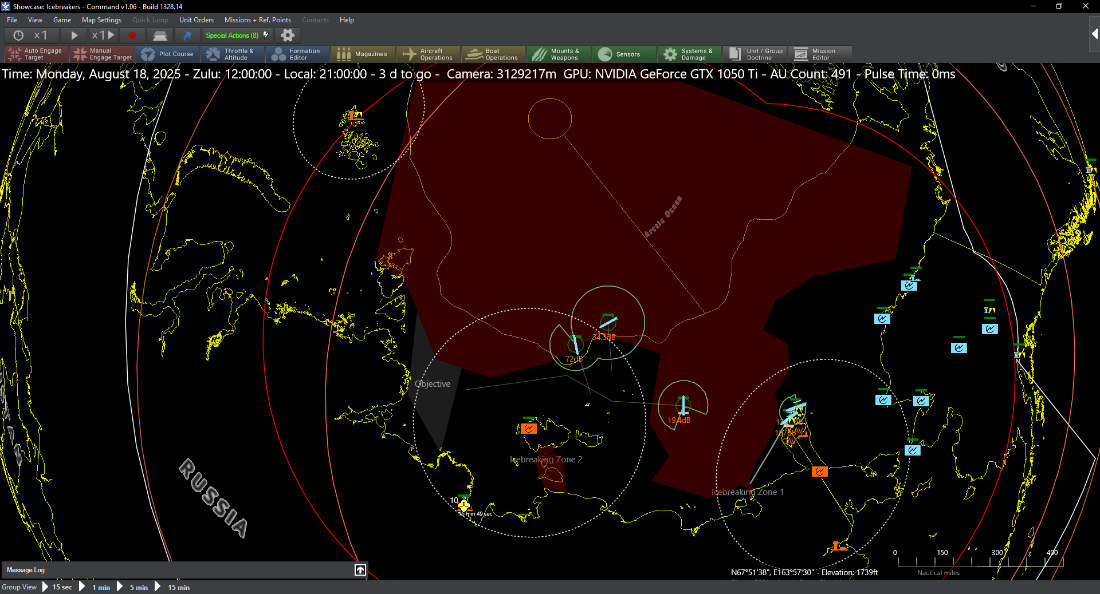Open Throttle & Altitude
1100x594 pixels.
pos(232,54)
